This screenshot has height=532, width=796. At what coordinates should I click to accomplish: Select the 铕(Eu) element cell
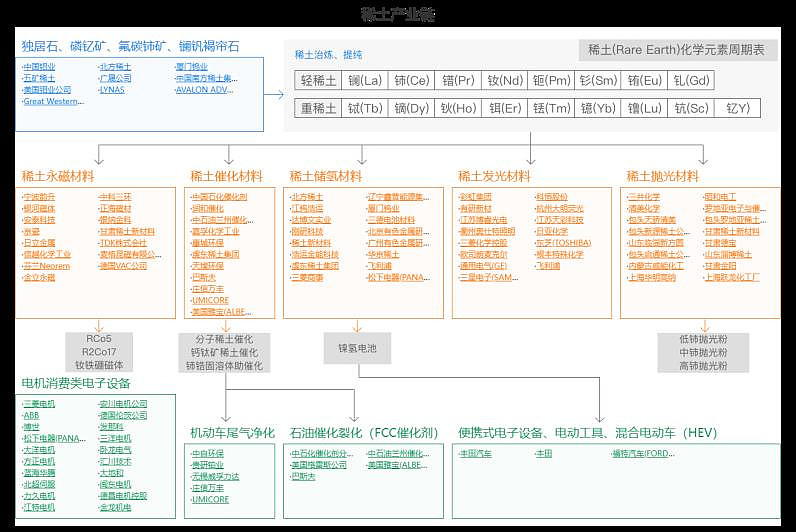(645, 80)
